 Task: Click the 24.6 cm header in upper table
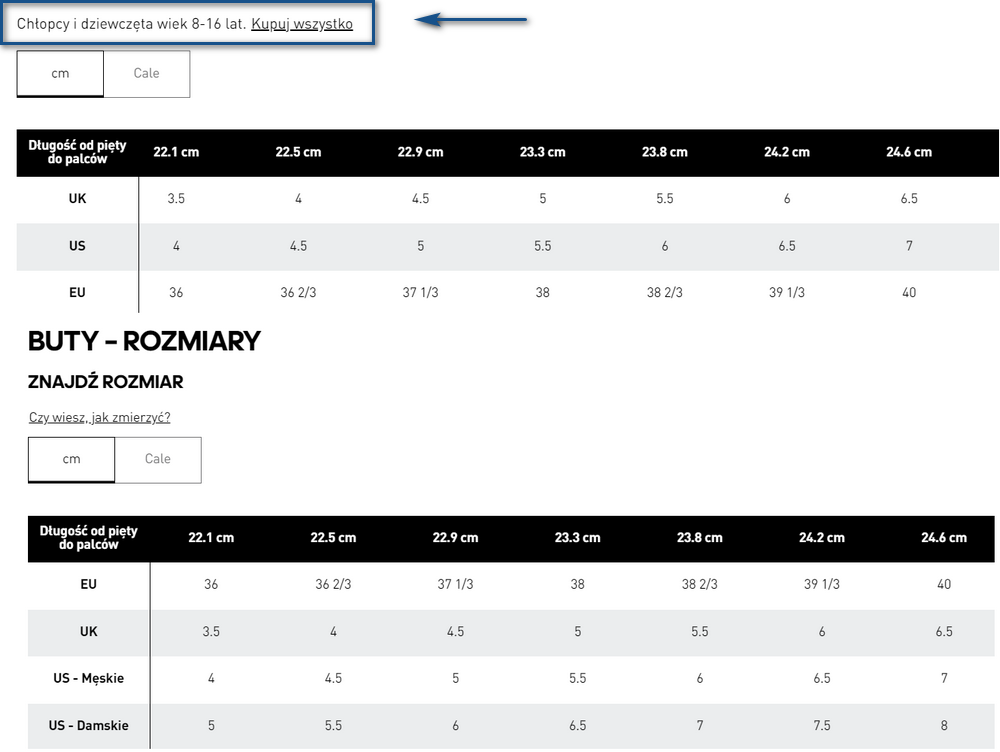[x=909, y=152]
